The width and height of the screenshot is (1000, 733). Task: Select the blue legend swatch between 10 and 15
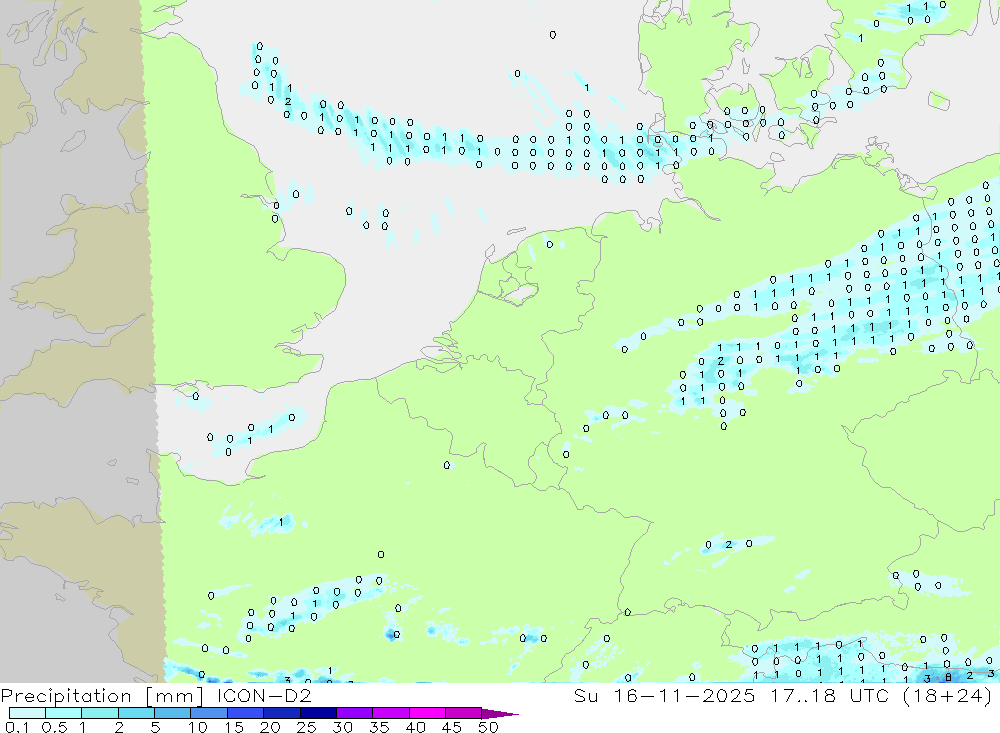click(x=209, y=713)
